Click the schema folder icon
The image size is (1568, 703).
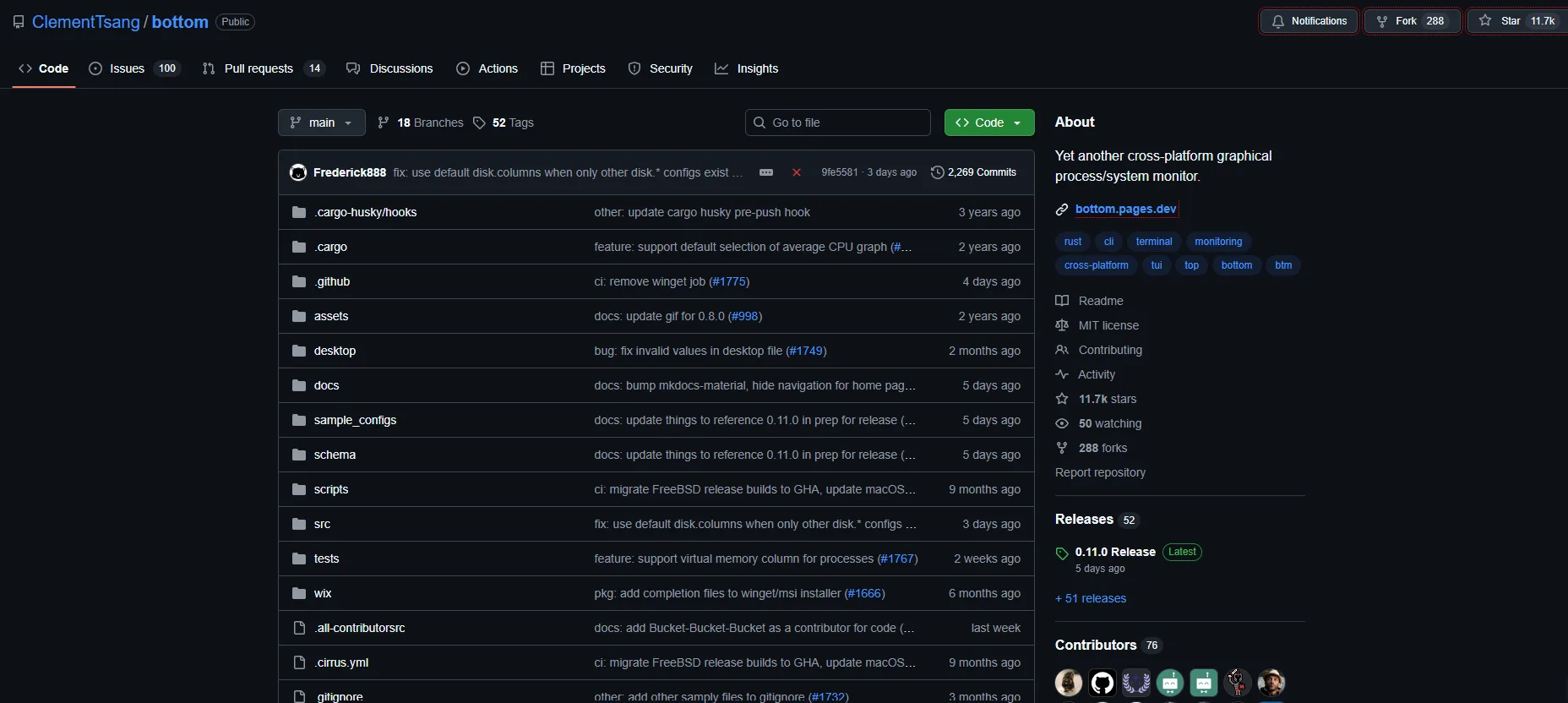point(299,455)
